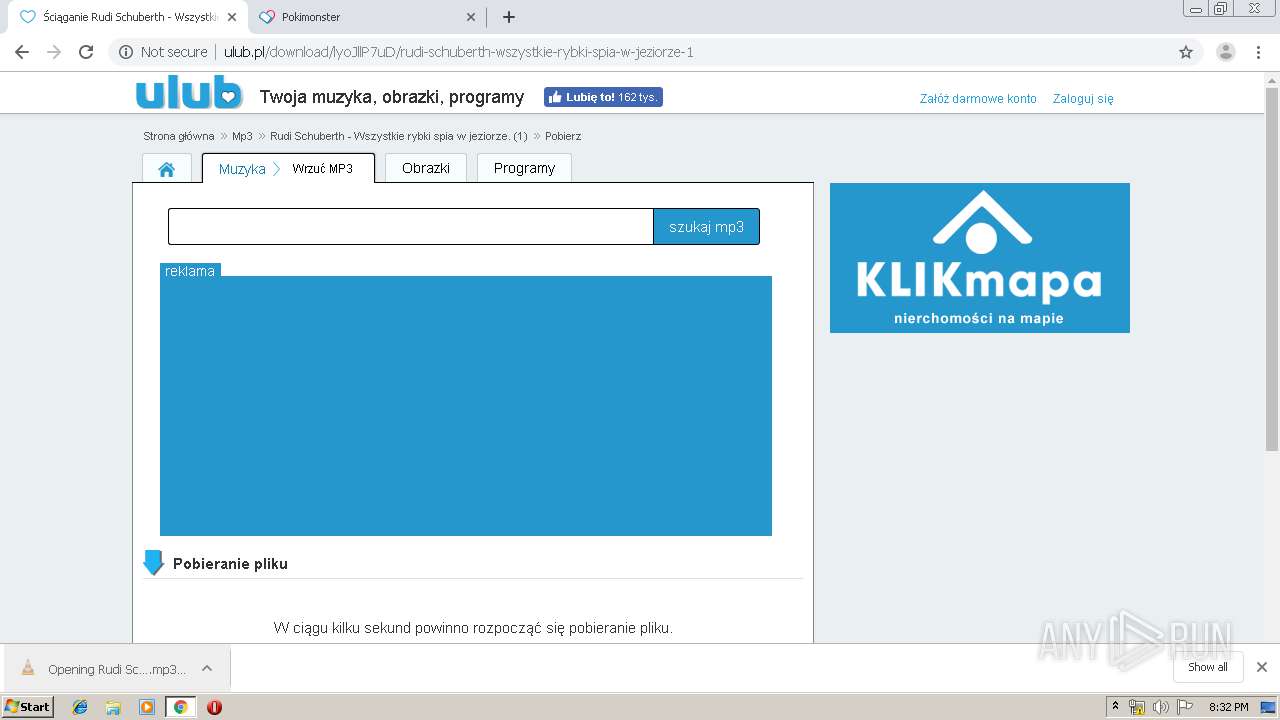Open the Mp3 breadcrumb link

point(242,136)
